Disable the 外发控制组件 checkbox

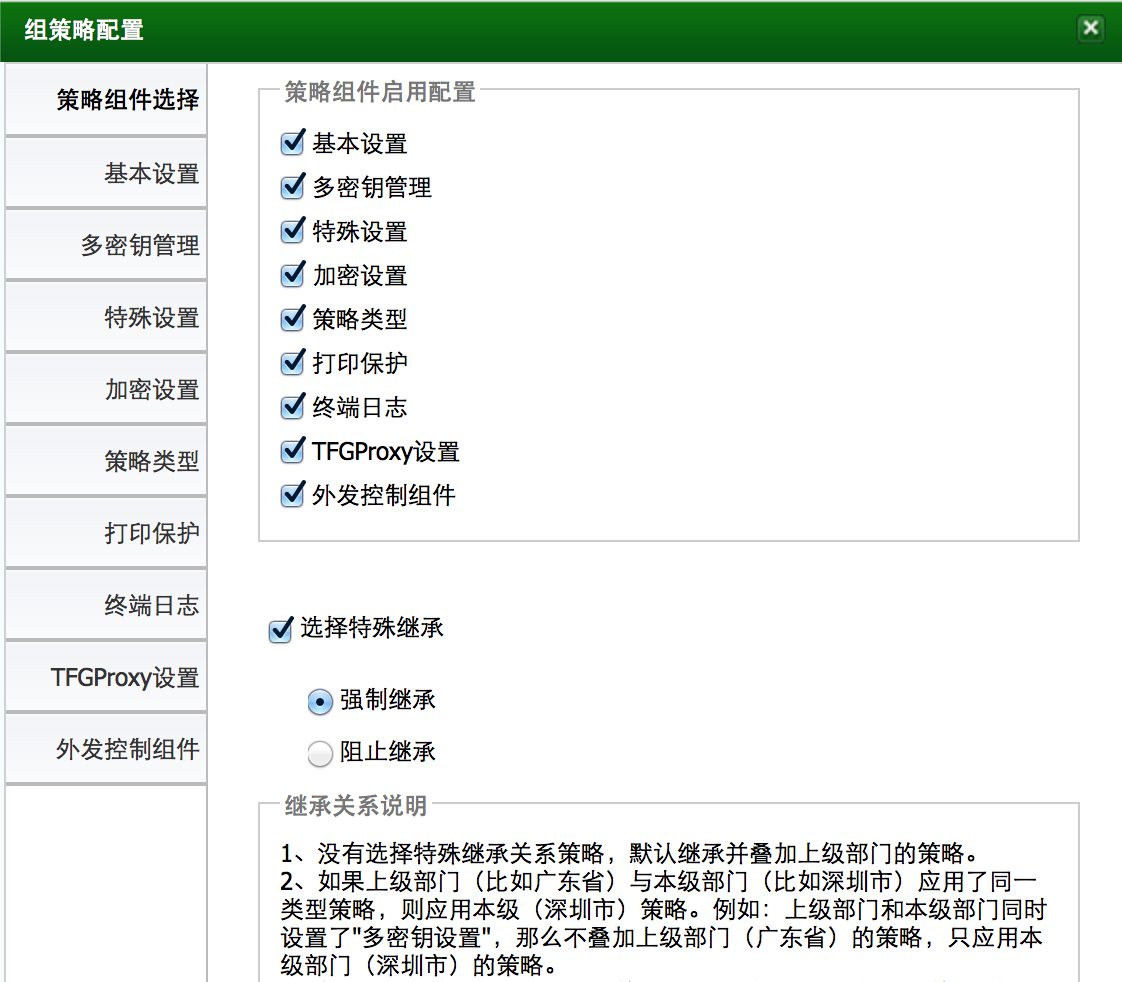click(292, 495)
